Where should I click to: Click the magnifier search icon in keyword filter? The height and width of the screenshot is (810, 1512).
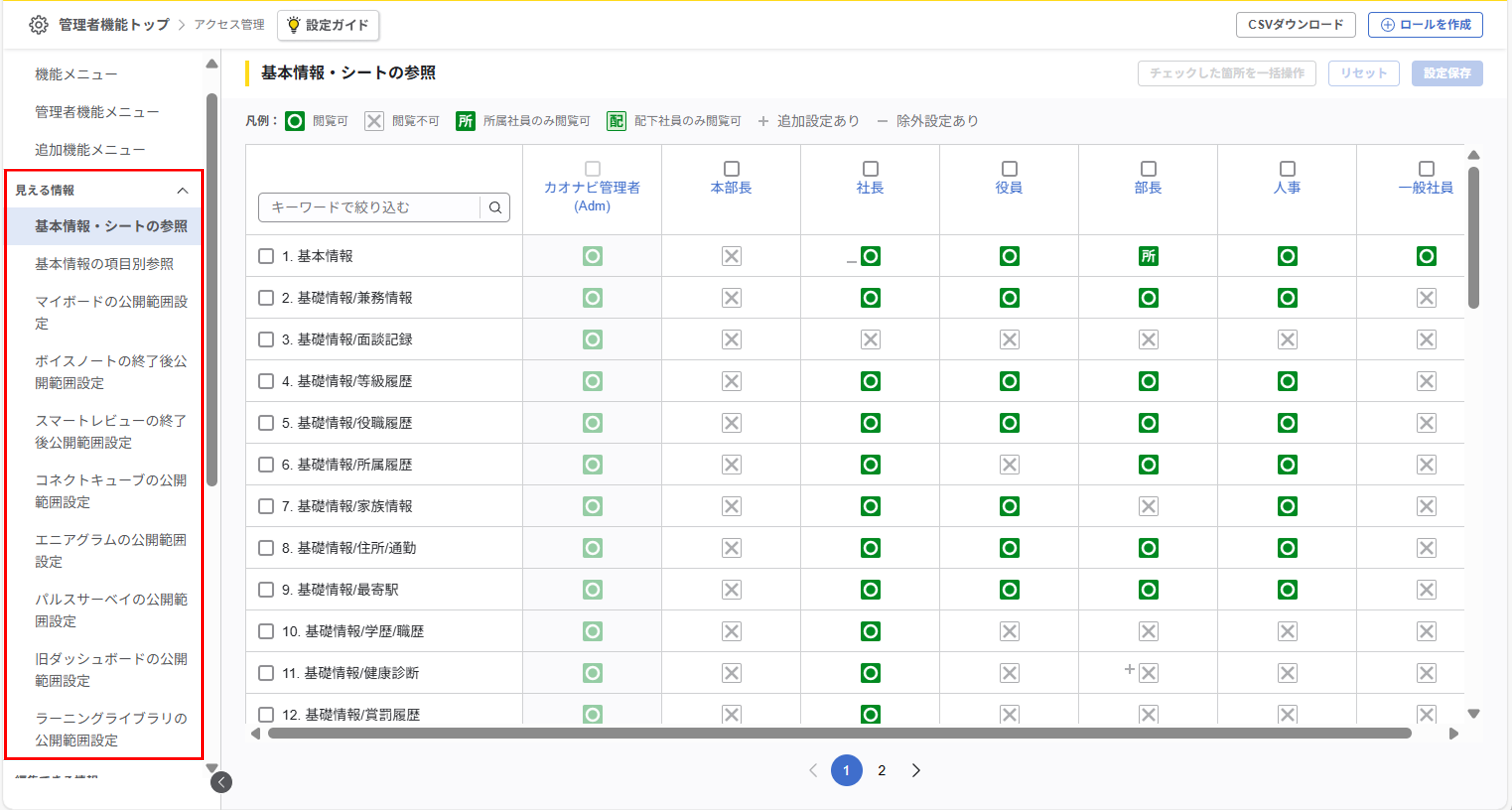[495, 207]
